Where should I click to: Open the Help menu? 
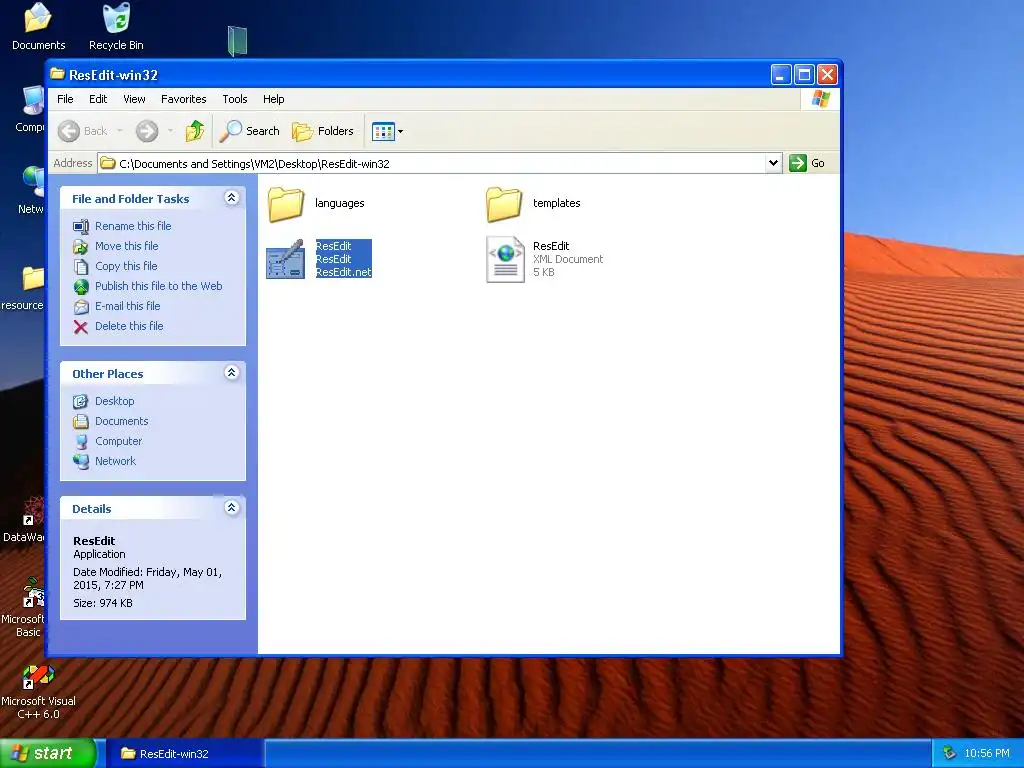(x=274, y=99)
